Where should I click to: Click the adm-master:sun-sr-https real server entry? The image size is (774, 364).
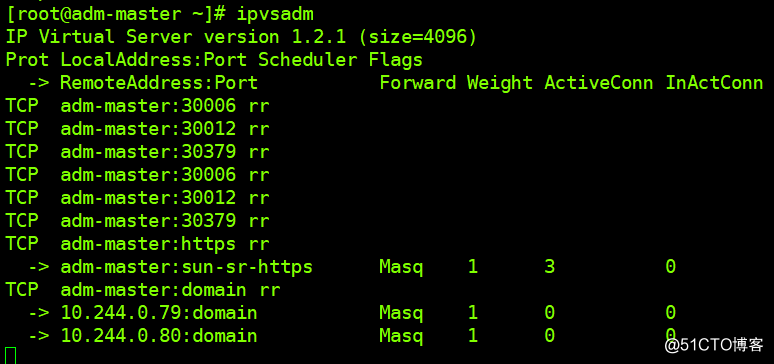tap(187, 267)
